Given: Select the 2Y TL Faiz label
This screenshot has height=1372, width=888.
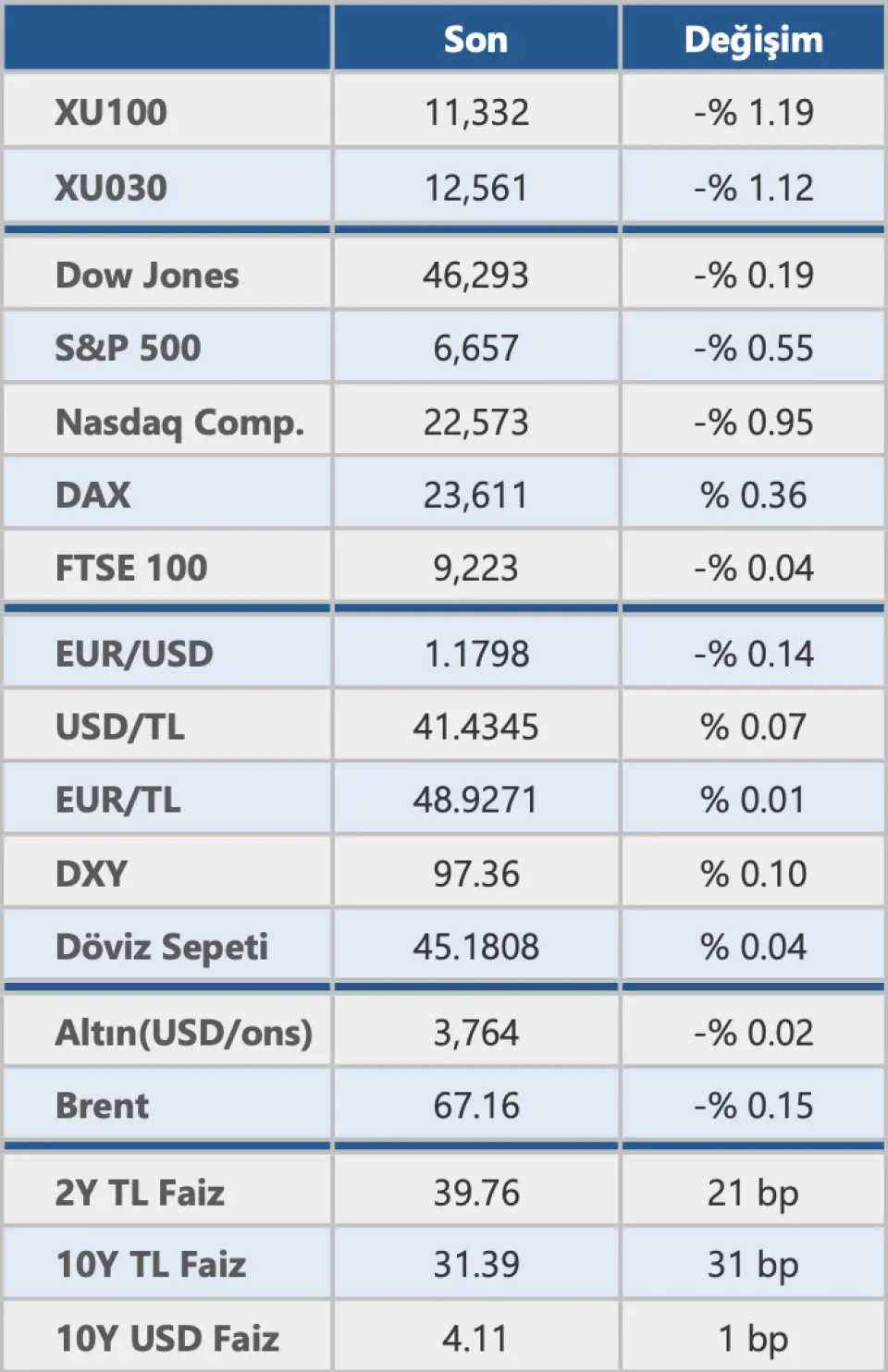Looking at the screenshot, I should coord(140,1193).
